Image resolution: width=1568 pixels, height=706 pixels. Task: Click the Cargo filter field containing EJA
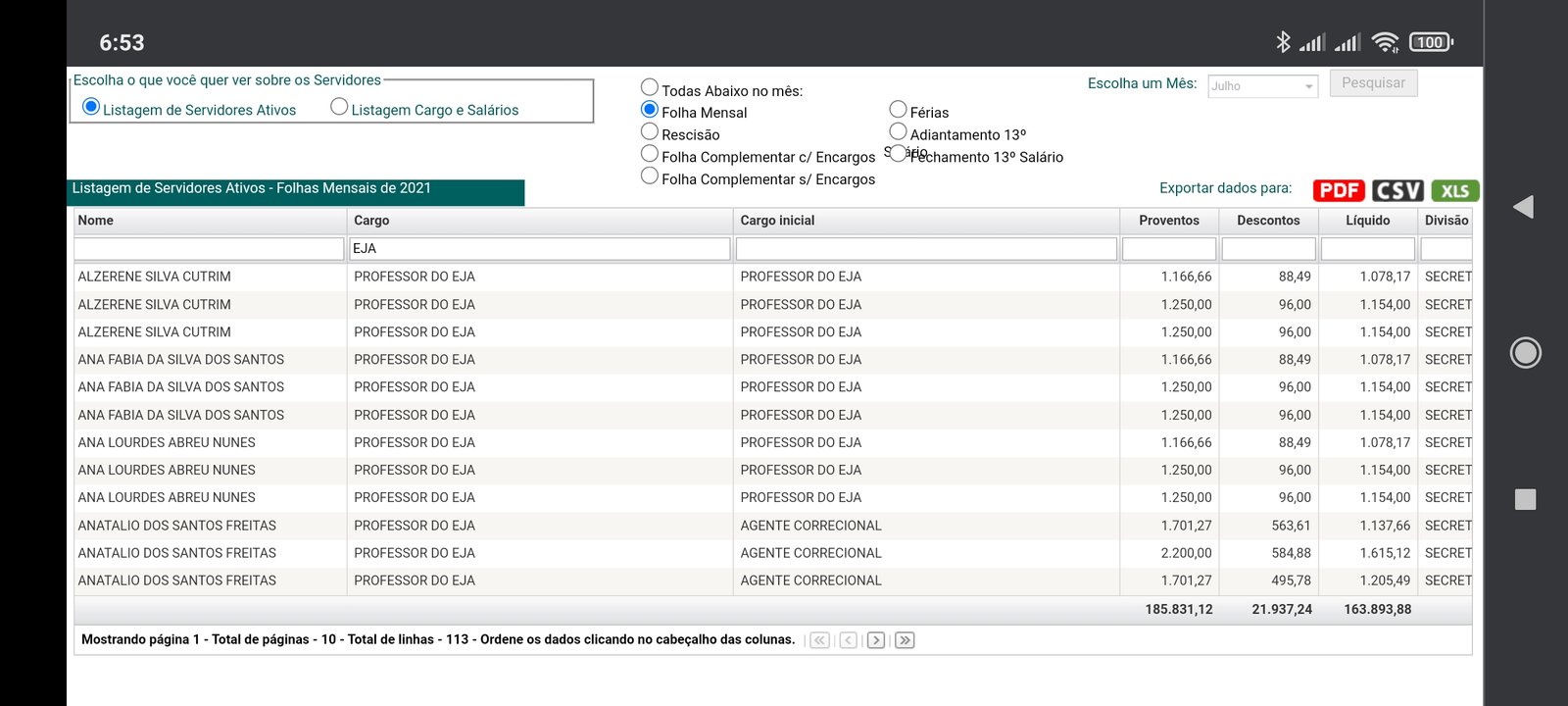point(539,249)
